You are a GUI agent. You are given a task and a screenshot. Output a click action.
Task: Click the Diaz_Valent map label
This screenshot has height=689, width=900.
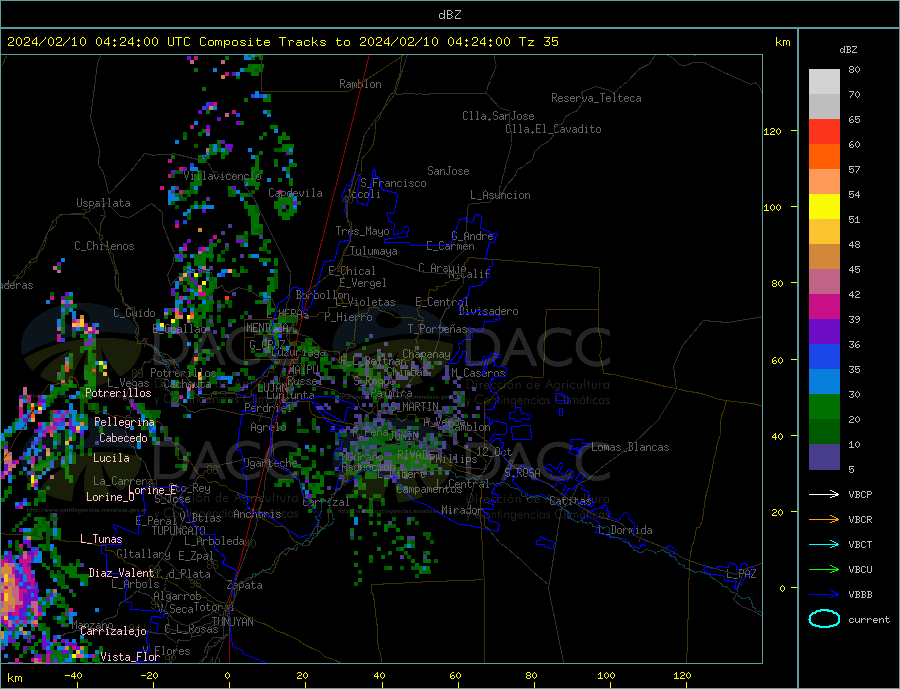coord(122,573)
